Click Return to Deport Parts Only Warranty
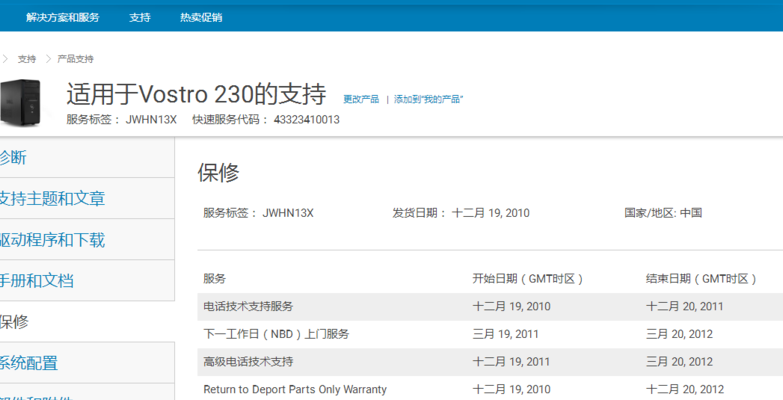This screenshot has height=400, width=783. pyautogui.click(x=295, y=389)
